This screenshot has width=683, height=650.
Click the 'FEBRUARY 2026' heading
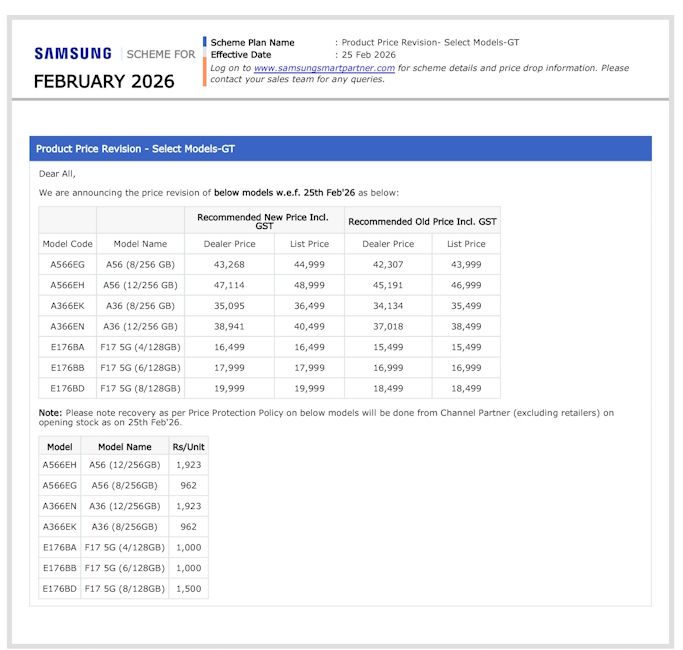[104, 81]
